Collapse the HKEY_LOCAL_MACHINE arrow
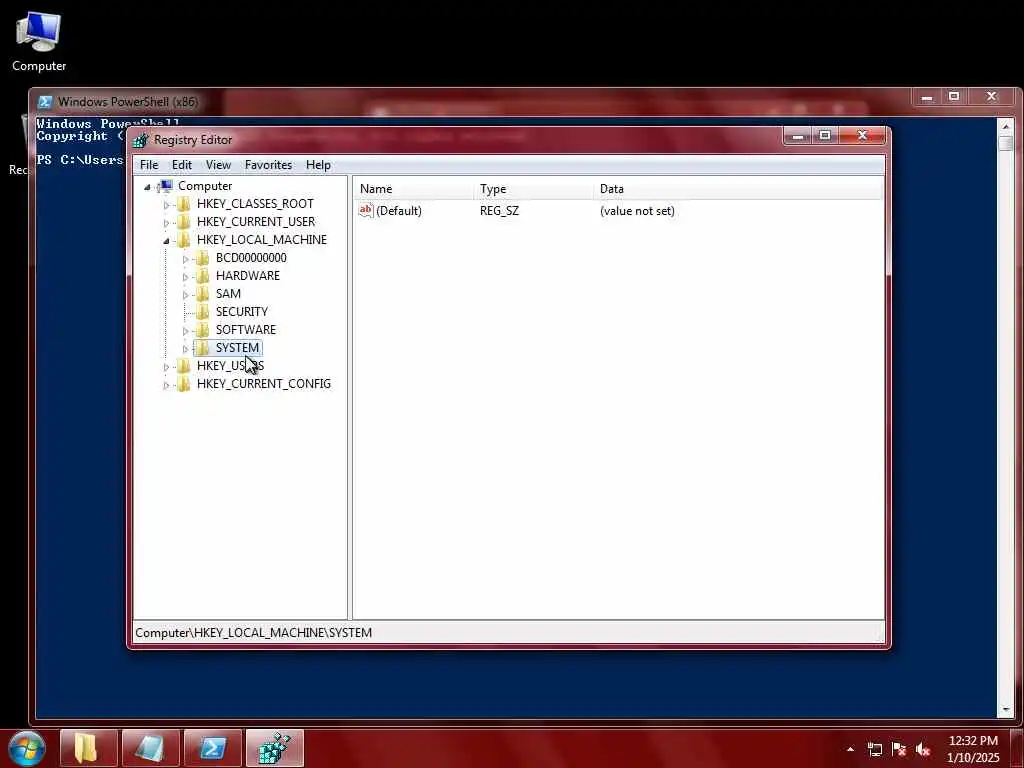 (x=167, y=240)
